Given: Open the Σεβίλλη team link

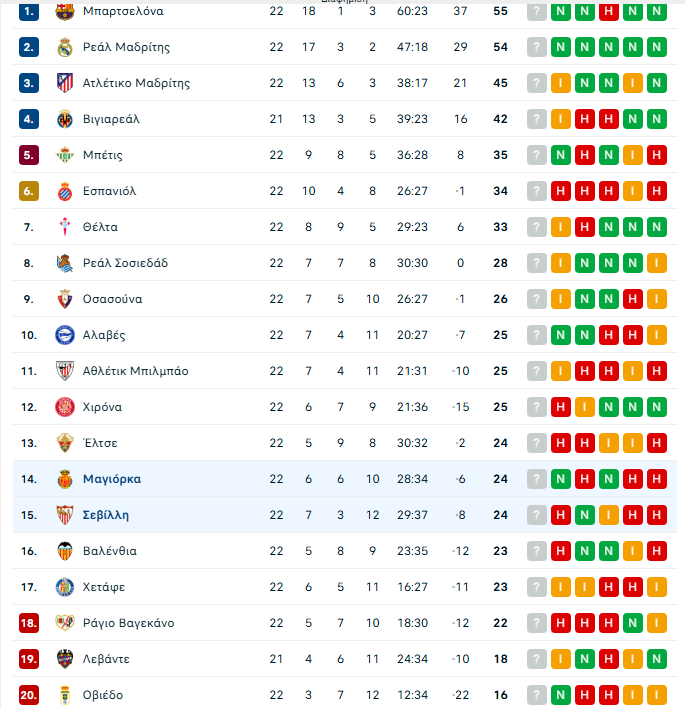Looking at the screenshot, I should (106, 515).
